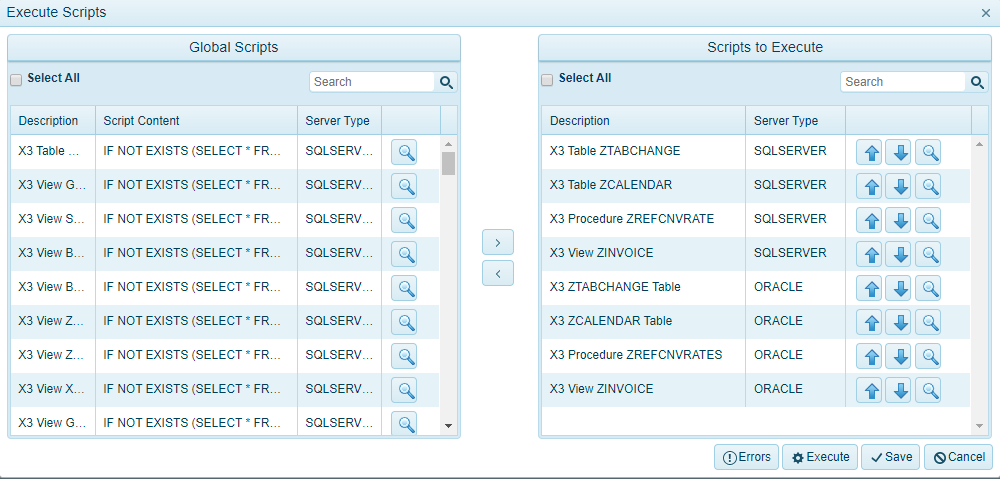Viewport: 1000px width, 479px height.
Task: View X3 ZCALENDAR Table script details
Action: point(930,322)
